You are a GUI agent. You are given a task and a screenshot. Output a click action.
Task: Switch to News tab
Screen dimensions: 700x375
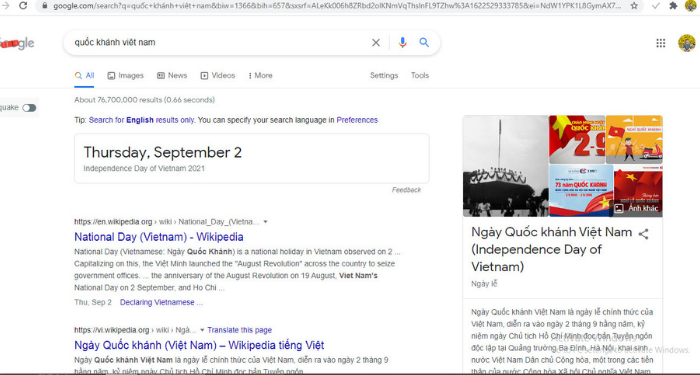click(172, 75)
